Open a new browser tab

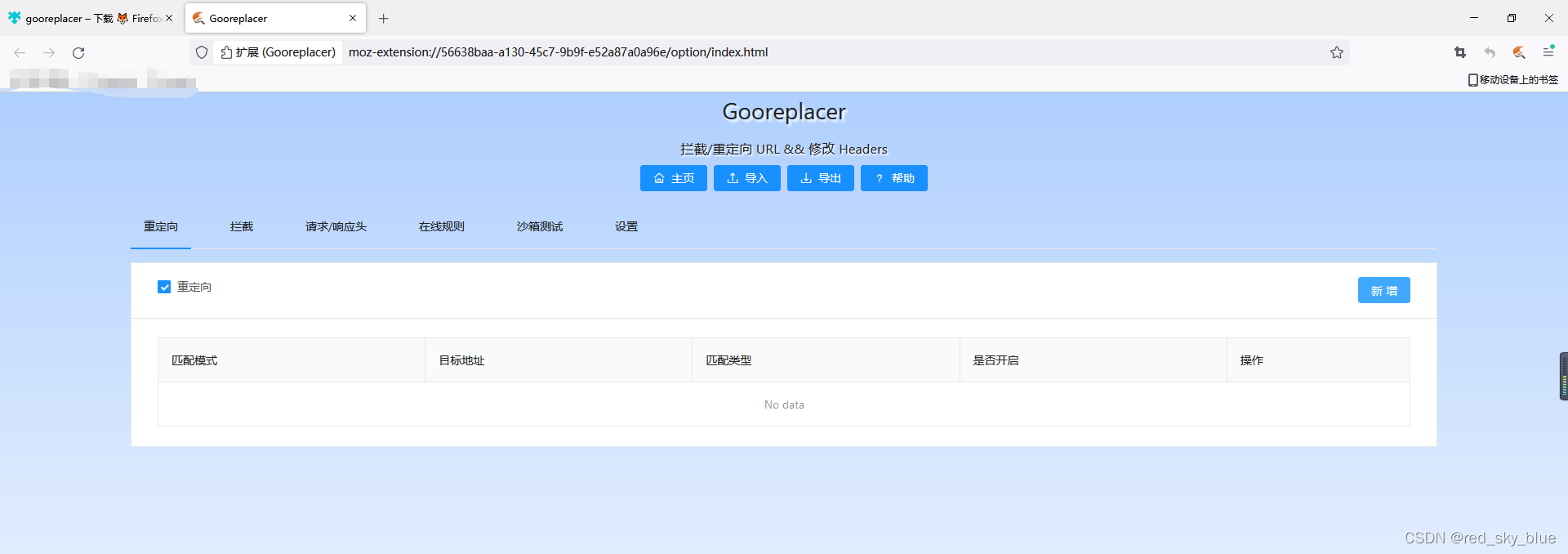(x=384, y=18)
